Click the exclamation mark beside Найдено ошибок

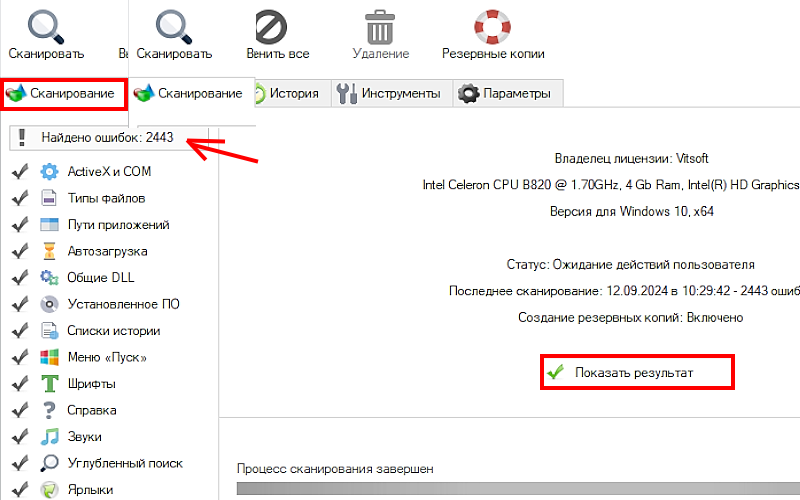pos(21,137)
